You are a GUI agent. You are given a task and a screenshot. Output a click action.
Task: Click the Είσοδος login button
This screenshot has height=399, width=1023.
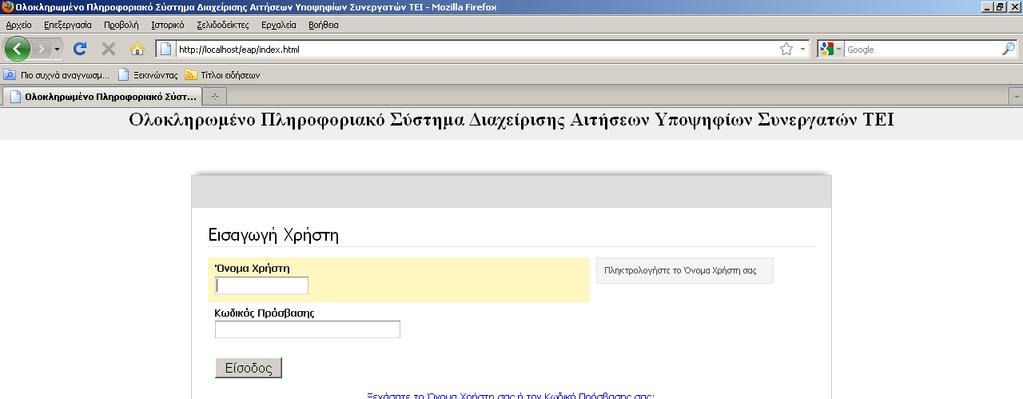pos(249,368)
